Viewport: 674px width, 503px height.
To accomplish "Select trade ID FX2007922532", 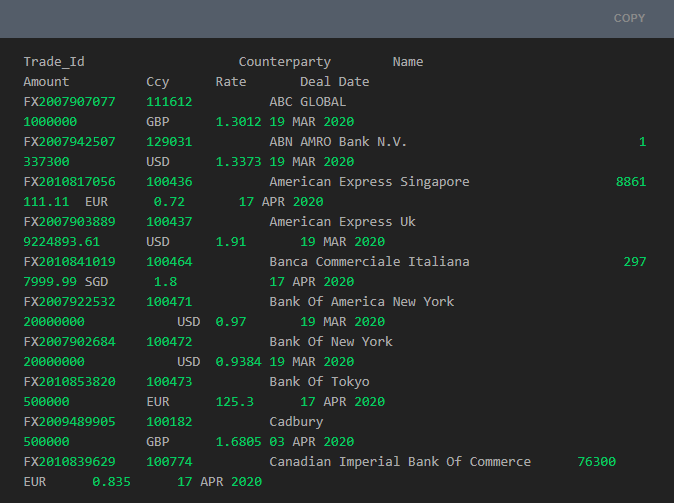I will [x=69, y=302].
